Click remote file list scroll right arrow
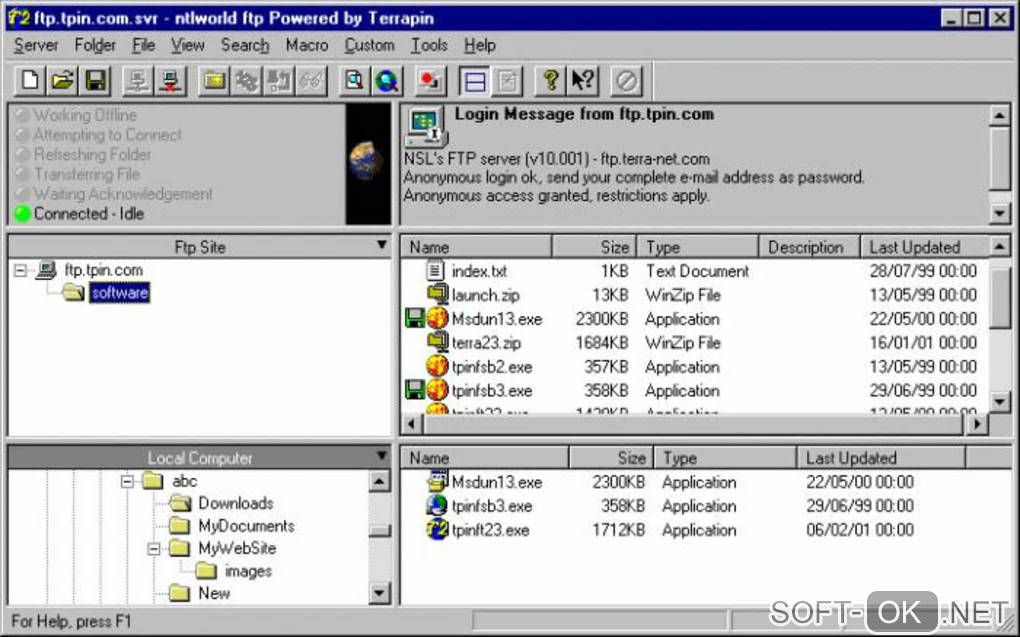1020x637 pixels. click(x=977, y=424)
